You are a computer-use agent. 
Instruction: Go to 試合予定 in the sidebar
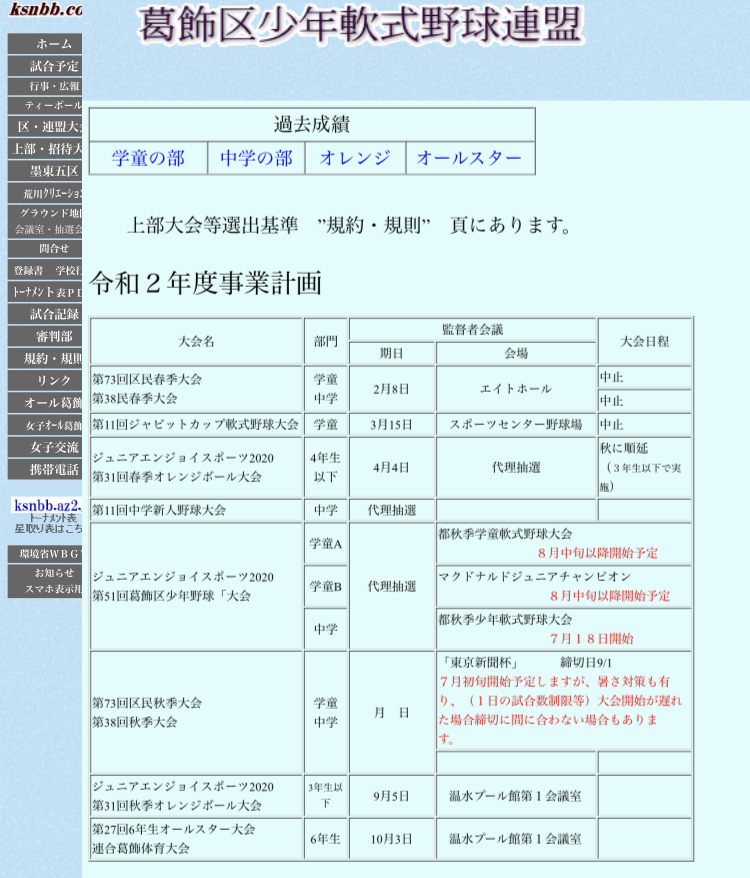tap(45, 66)
